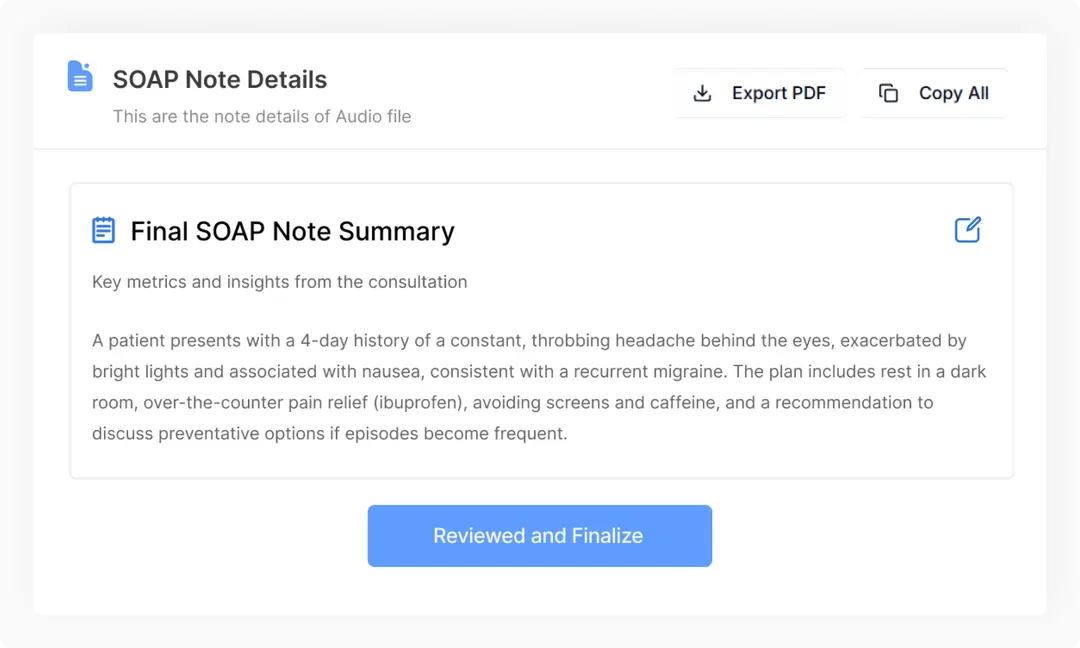Click the Export PDF button
Viewport: 1080px width, 648px height.
click(x=760, y=92)
